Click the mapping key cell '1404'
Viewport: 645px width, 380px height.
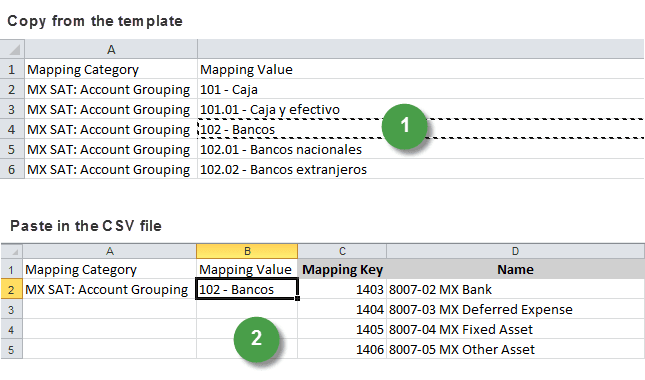(x=342, y=309)
